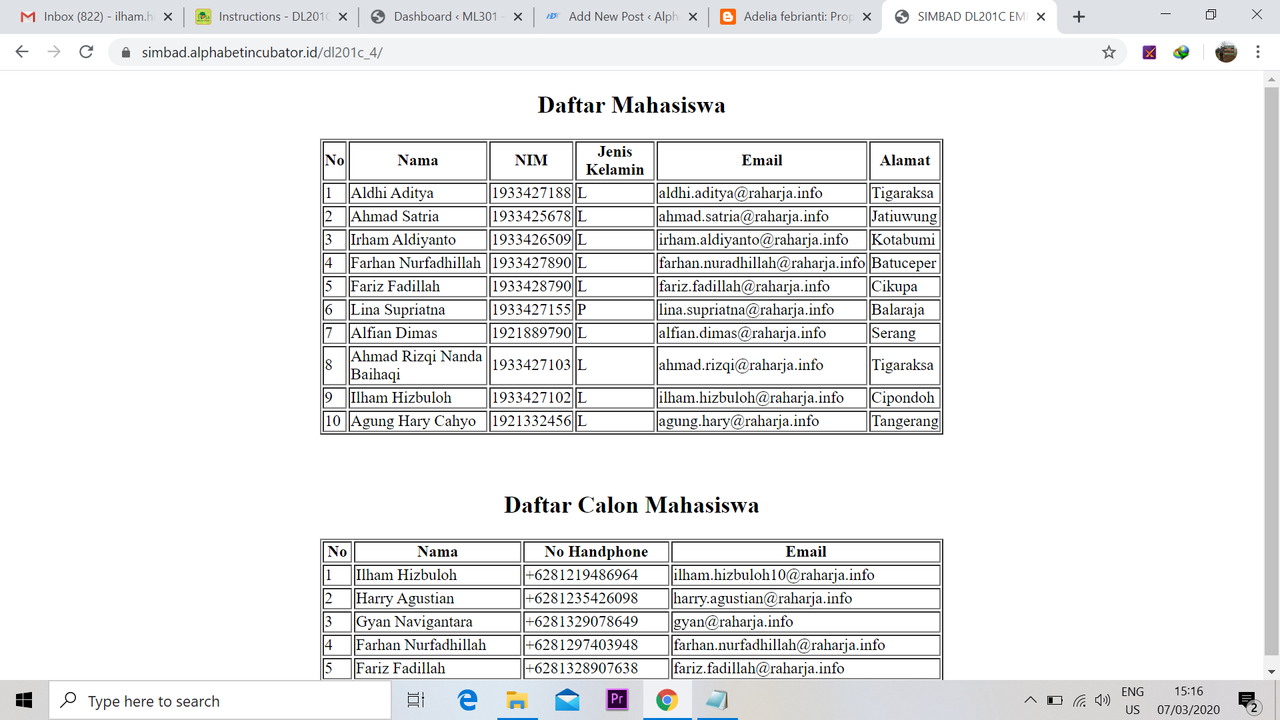Go back to the previous page
This screenshot has width=1280, height=720.
(22, 52)
